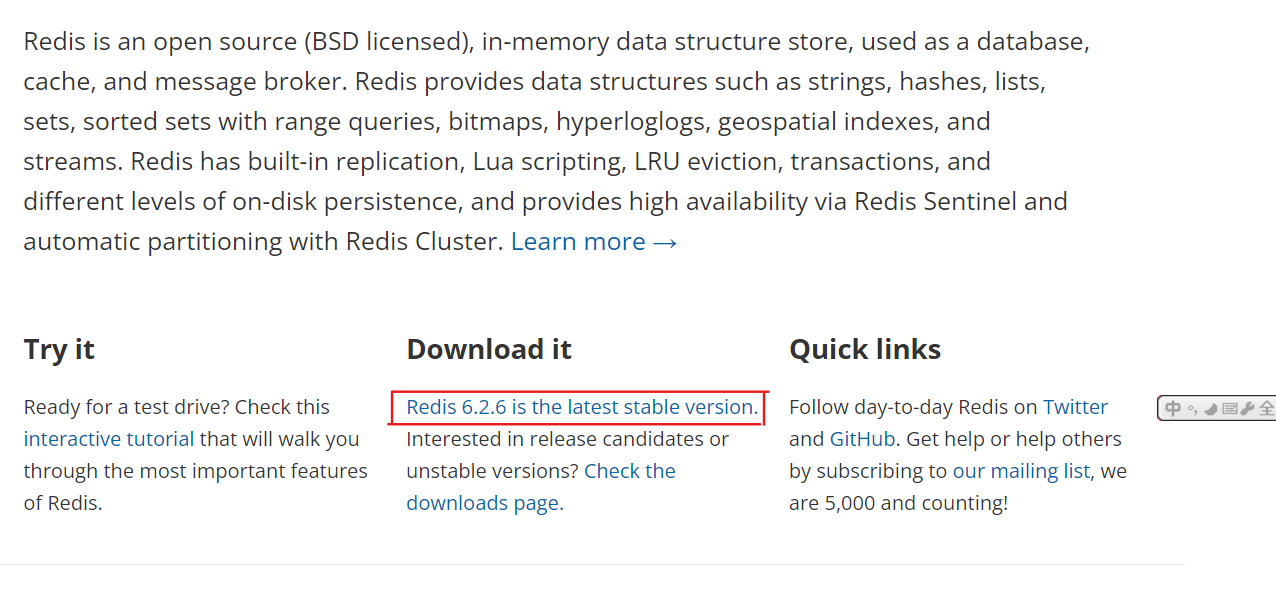
Task: Open the Learn more link
Action: click(594, 242)
